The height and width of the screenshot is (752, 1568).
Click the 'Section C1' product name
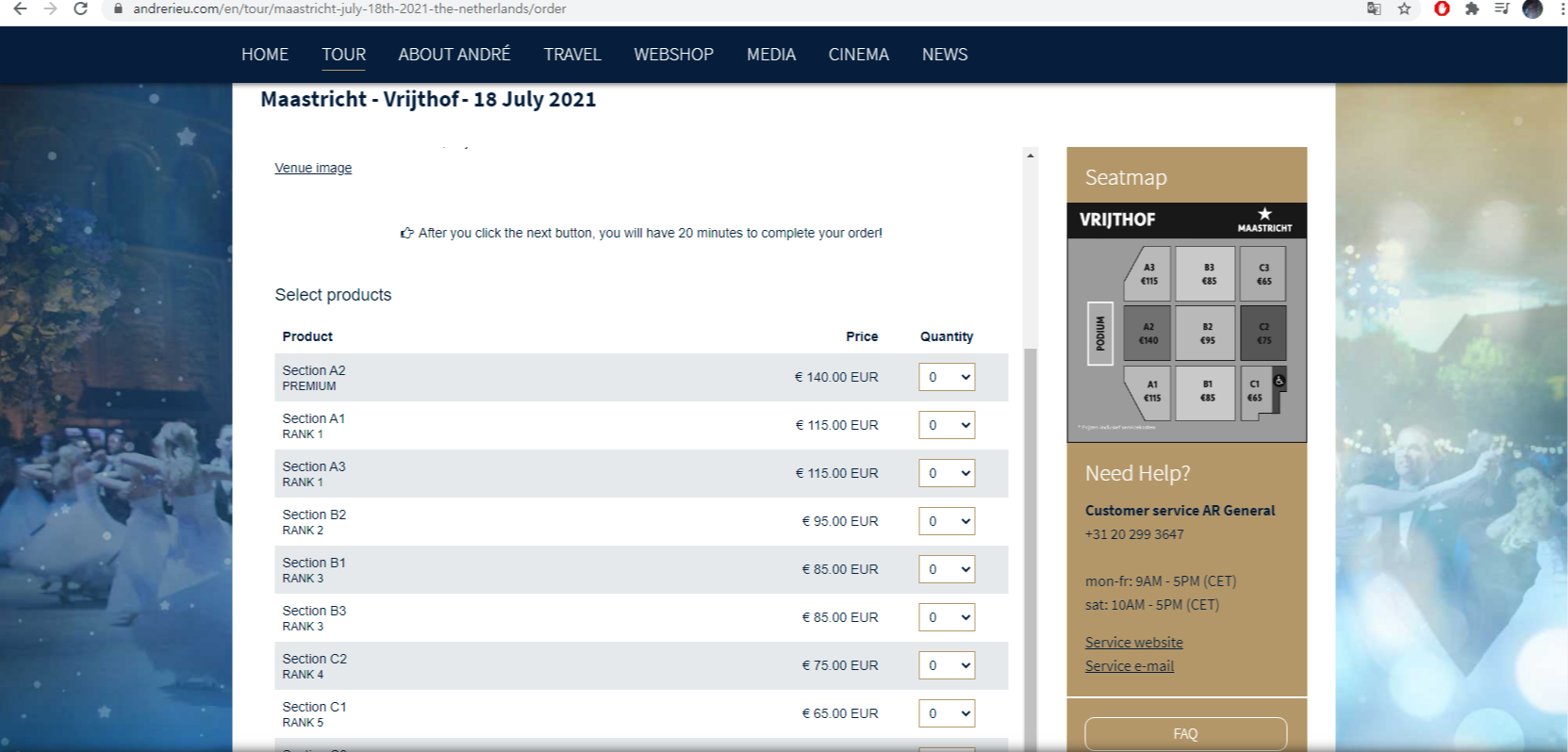(314, 707)
